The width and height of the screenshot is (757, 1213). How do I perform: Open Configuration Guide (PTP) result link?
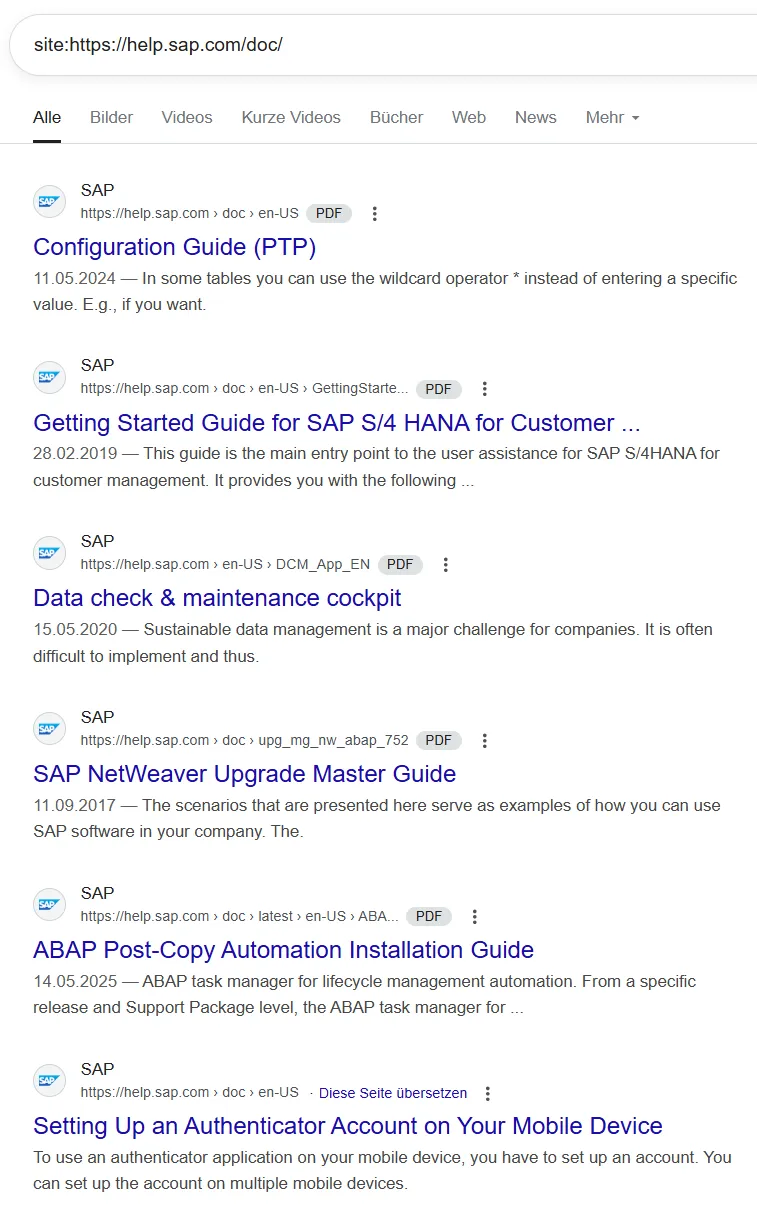[174, 246]
